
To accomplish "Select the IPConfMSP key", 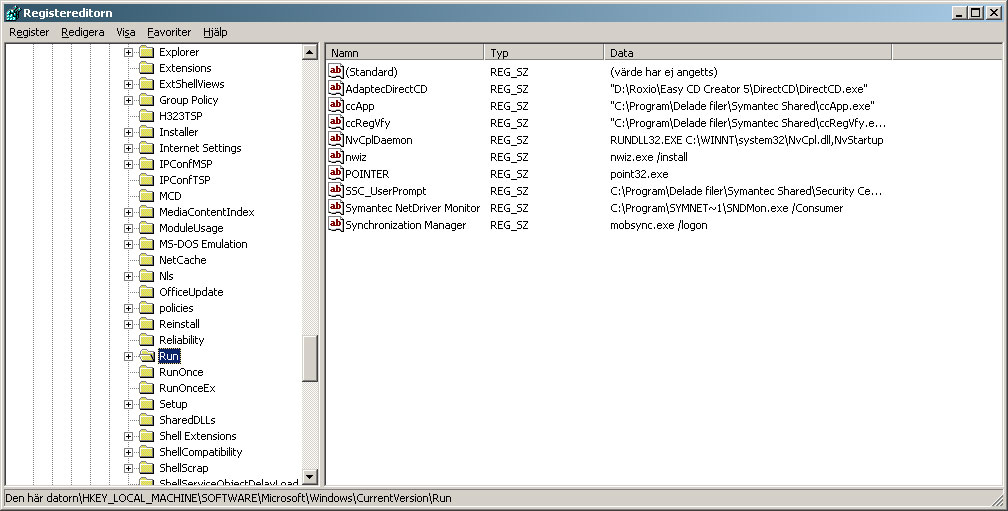I will tap(185, 164).
